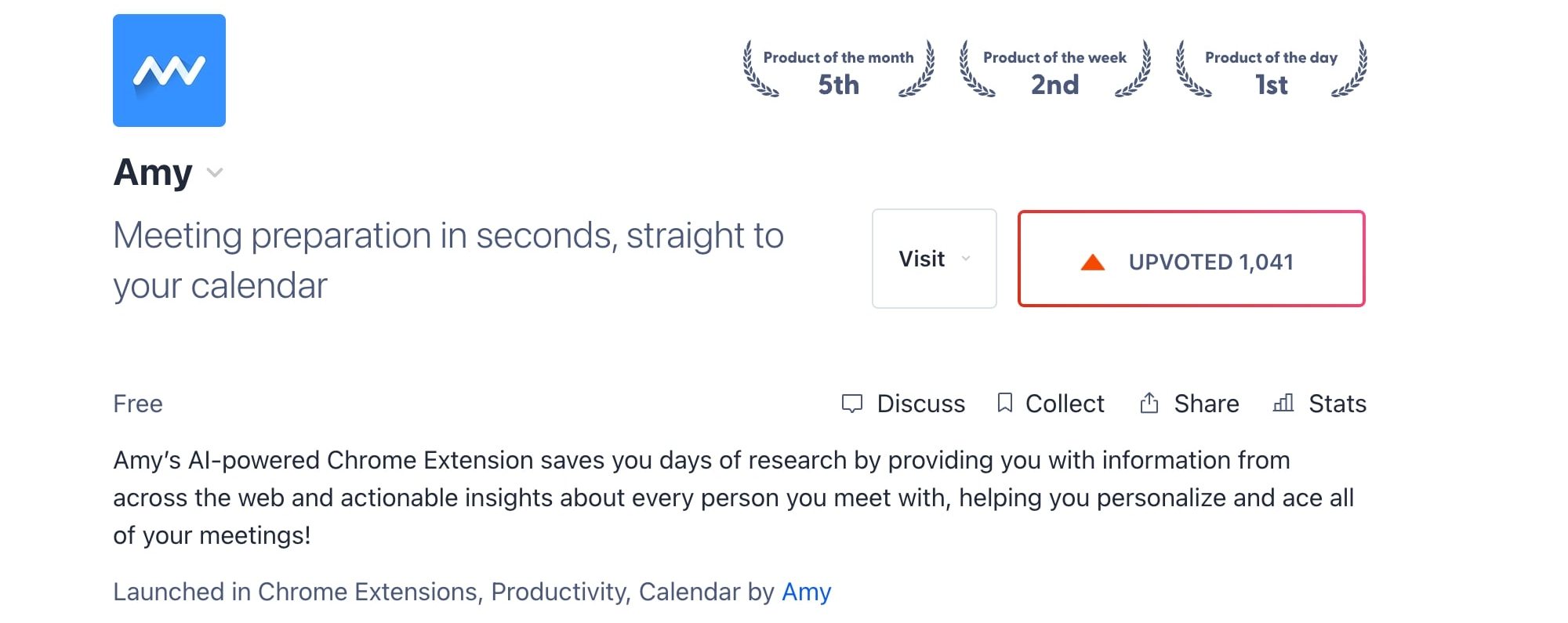Click the Visit button
This screenshot has width=1568, height=623.
pos(935,259)
